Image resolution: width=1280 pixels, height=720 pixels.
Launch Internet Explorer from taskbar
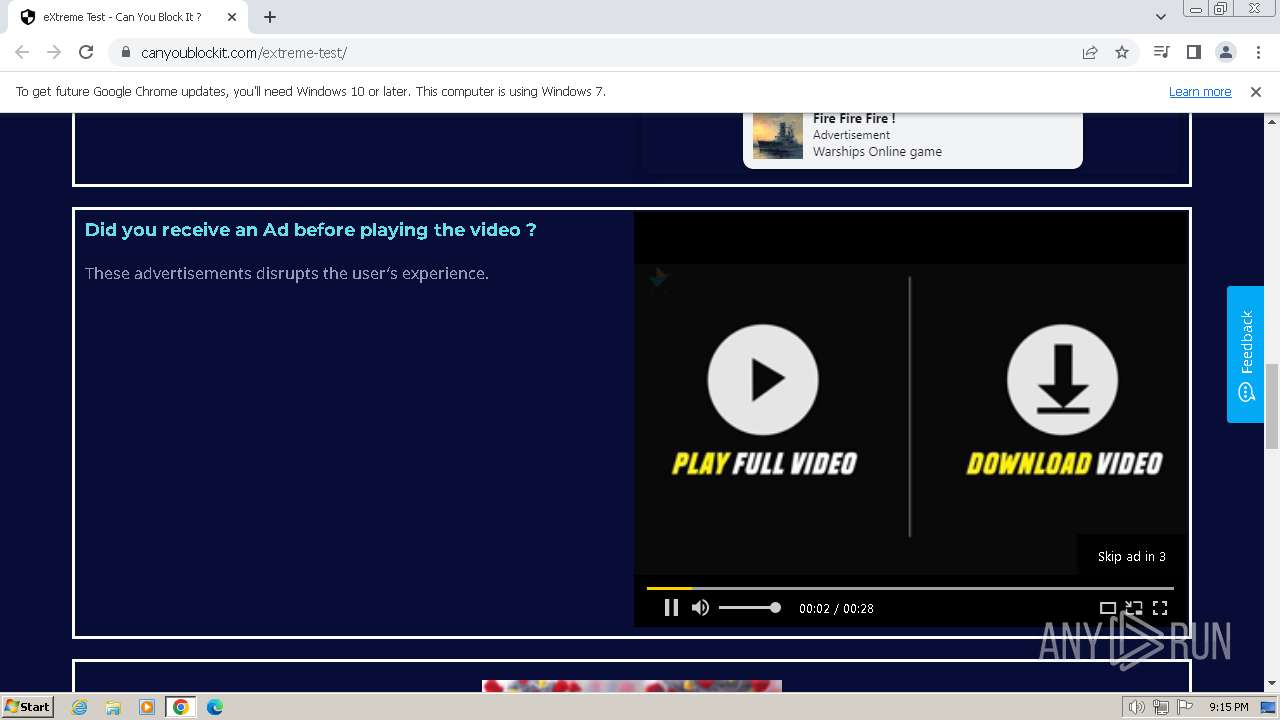click(x=80, y=707)
